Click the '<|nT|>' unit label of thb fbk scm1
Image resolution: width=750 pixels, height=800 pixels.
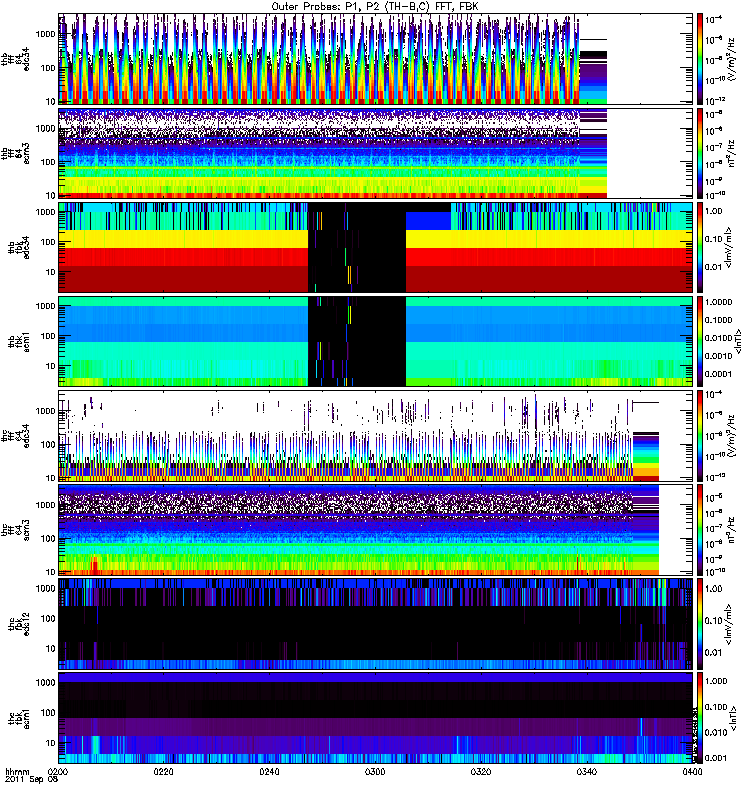(738, 341)
